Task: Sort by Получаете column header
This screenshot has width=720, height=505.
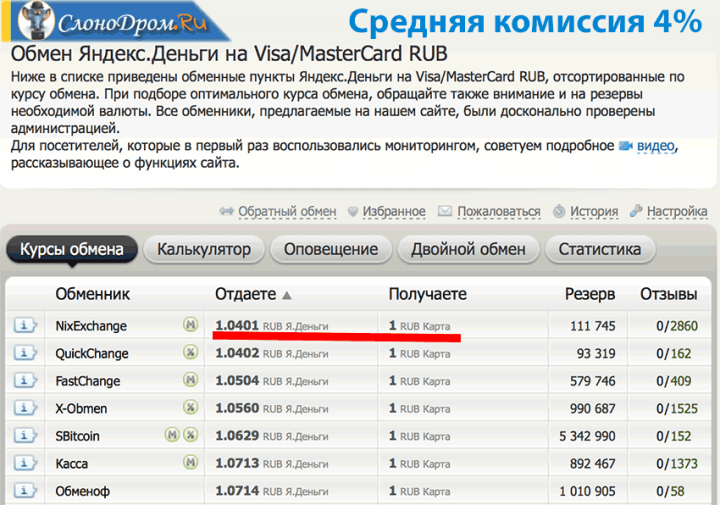Action: pos(428,294)
